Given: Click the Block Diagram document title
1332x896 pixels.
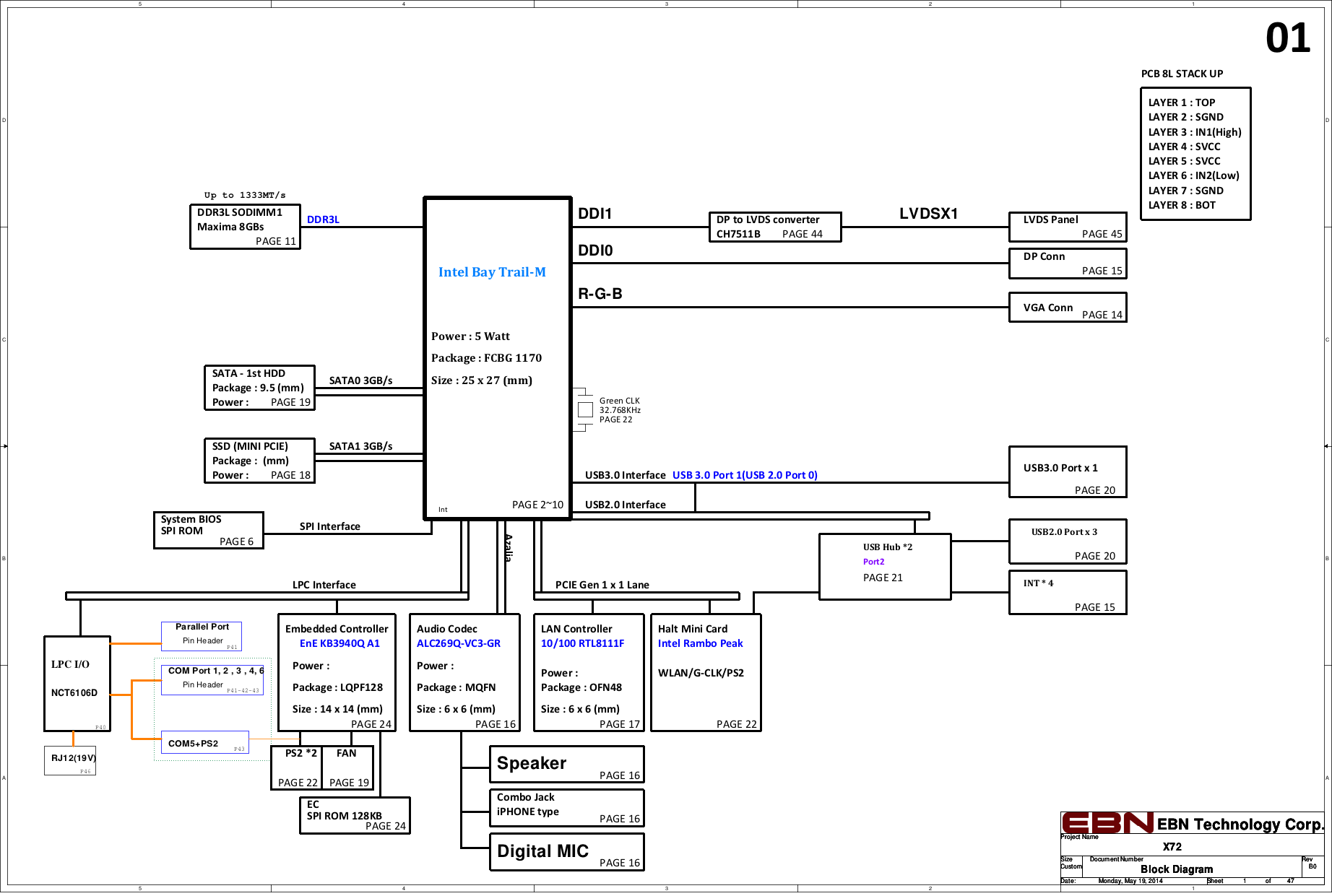Looking at the screenshot, I should (x=1177, y=869).
